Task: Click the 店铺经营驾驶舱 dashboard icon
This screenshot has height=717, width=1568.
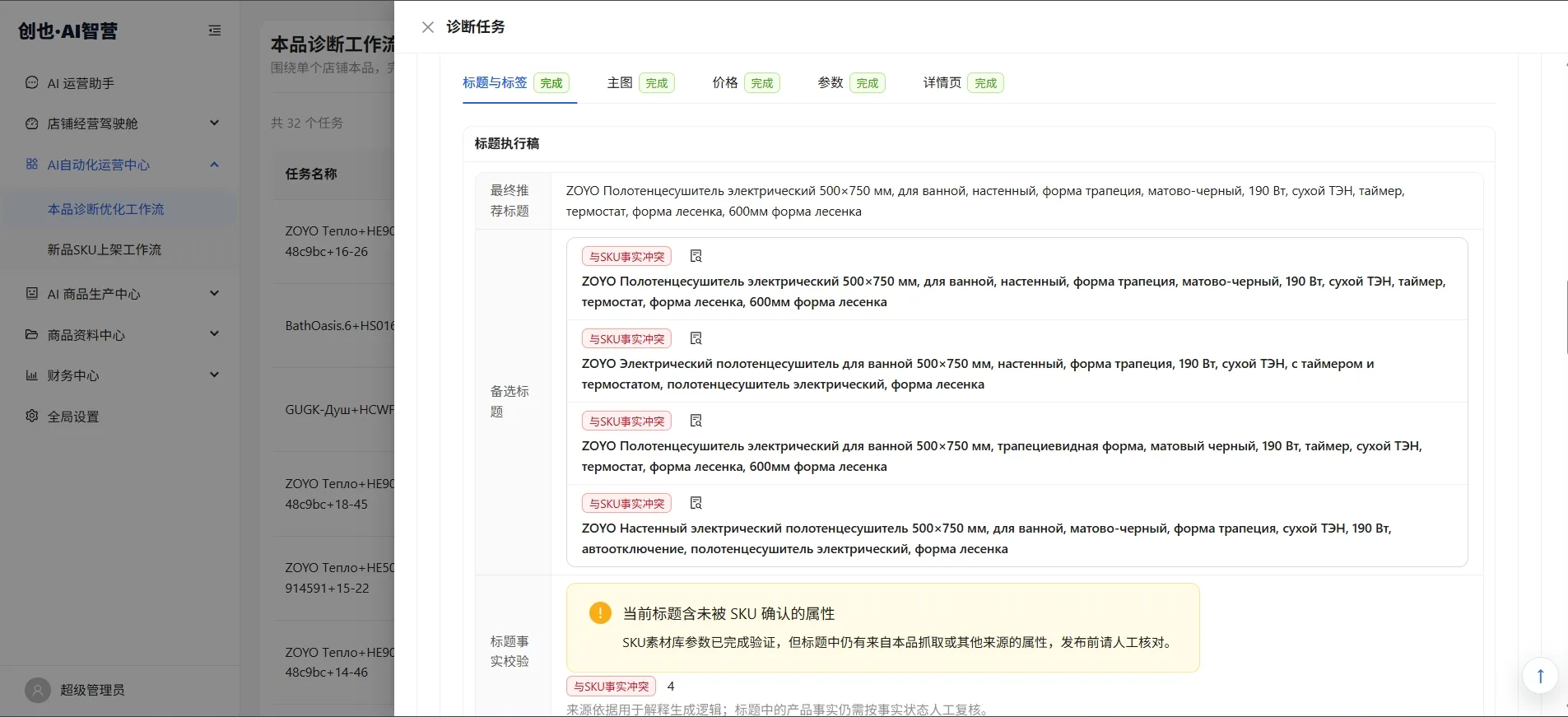Action: [x=32, y=123]
